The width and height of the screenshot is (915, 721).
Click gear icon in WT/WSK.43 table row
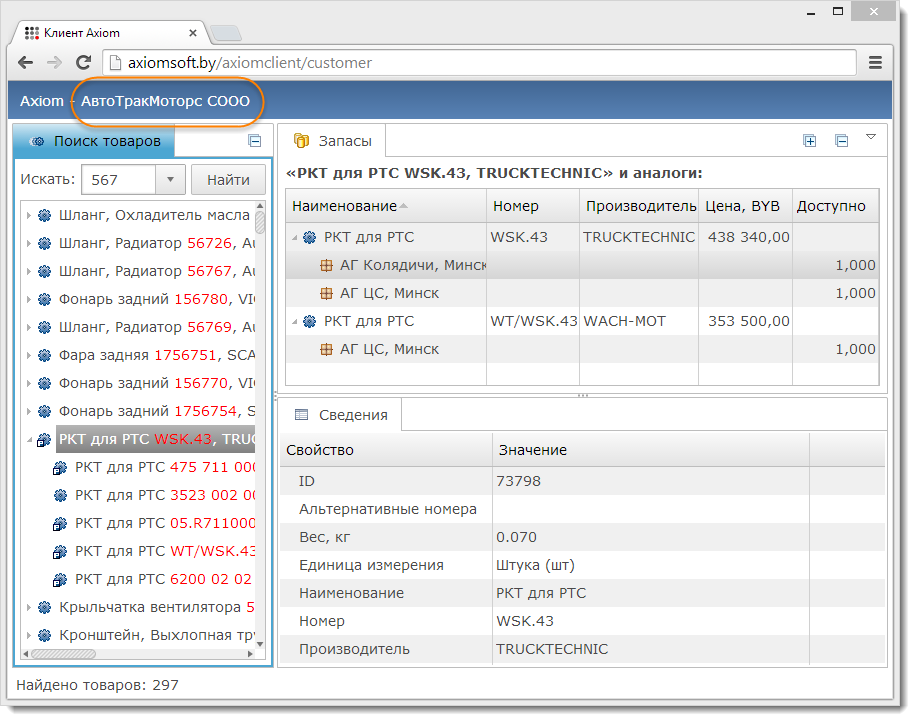(x=310, y=321)
